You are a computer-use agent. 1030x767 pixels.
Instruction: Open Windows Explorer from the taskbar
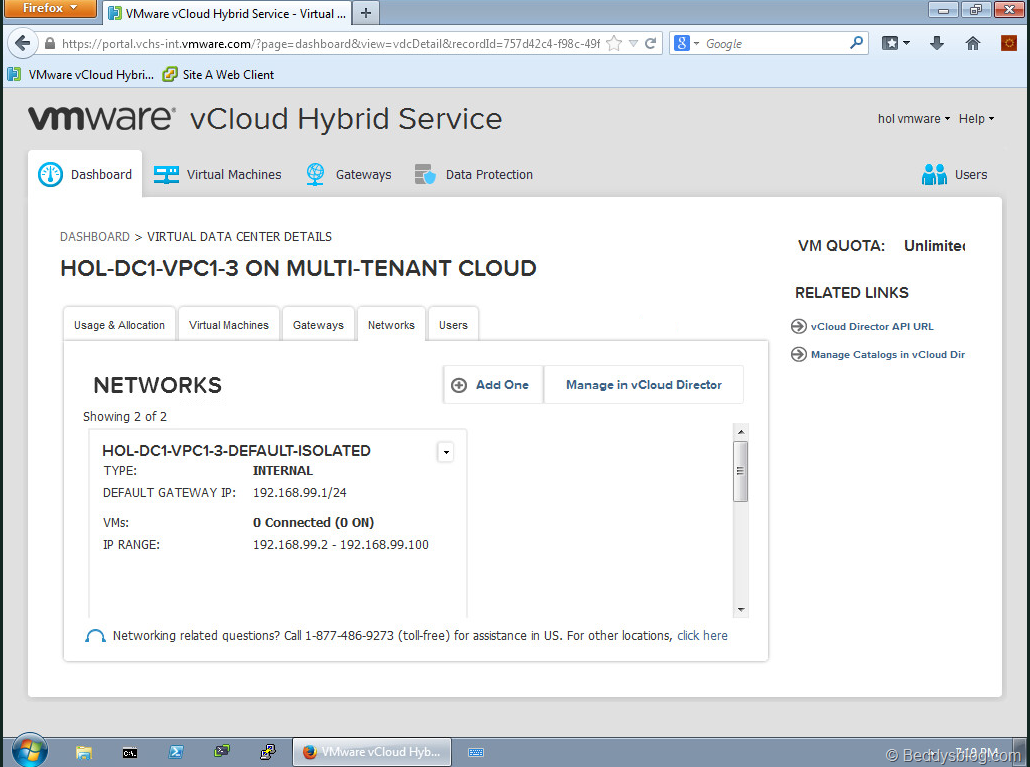(x=83, y=753)
